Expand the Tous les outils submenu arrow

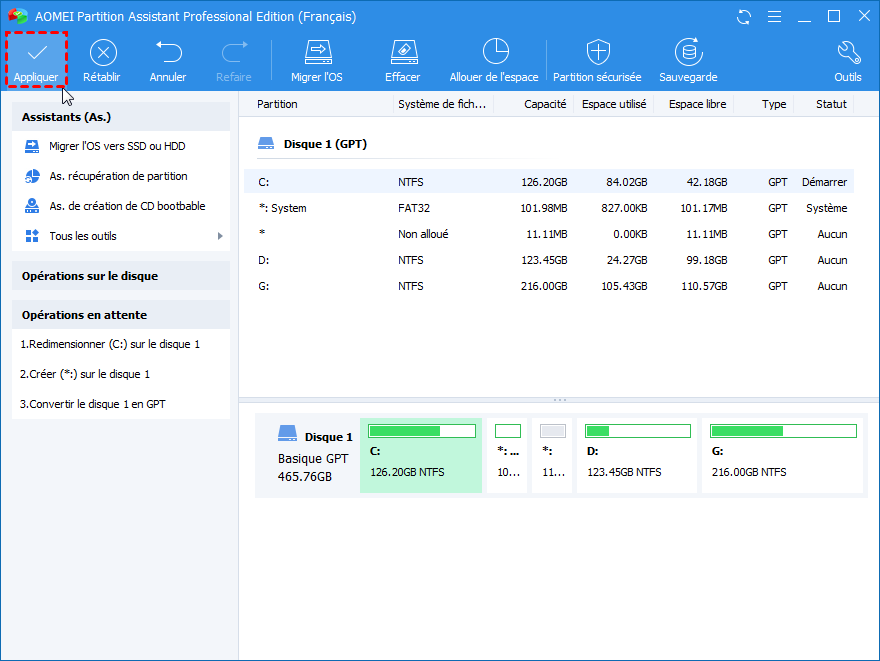(220, 236)
